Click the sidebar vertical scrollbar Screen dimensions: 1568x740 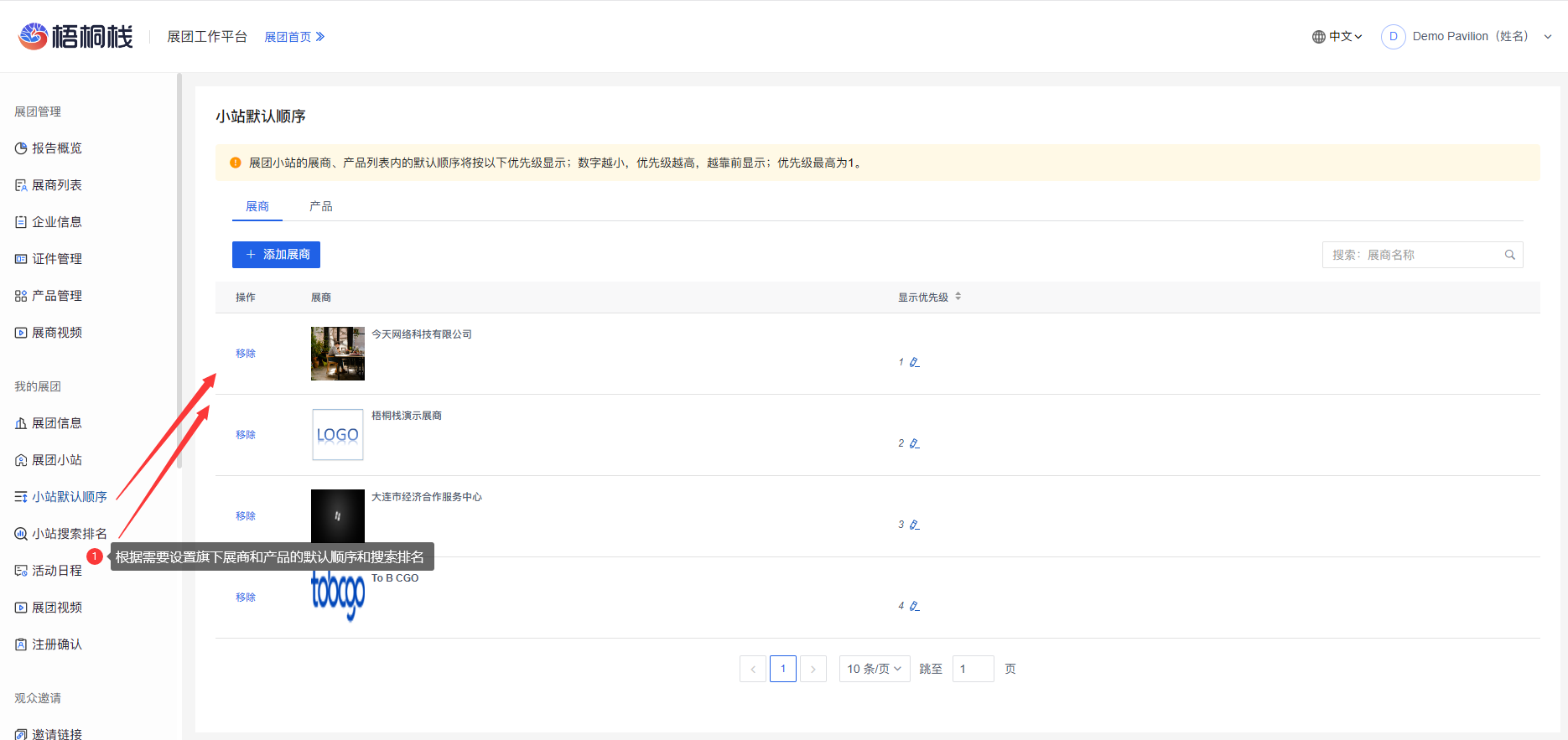[x=179, y=270]
